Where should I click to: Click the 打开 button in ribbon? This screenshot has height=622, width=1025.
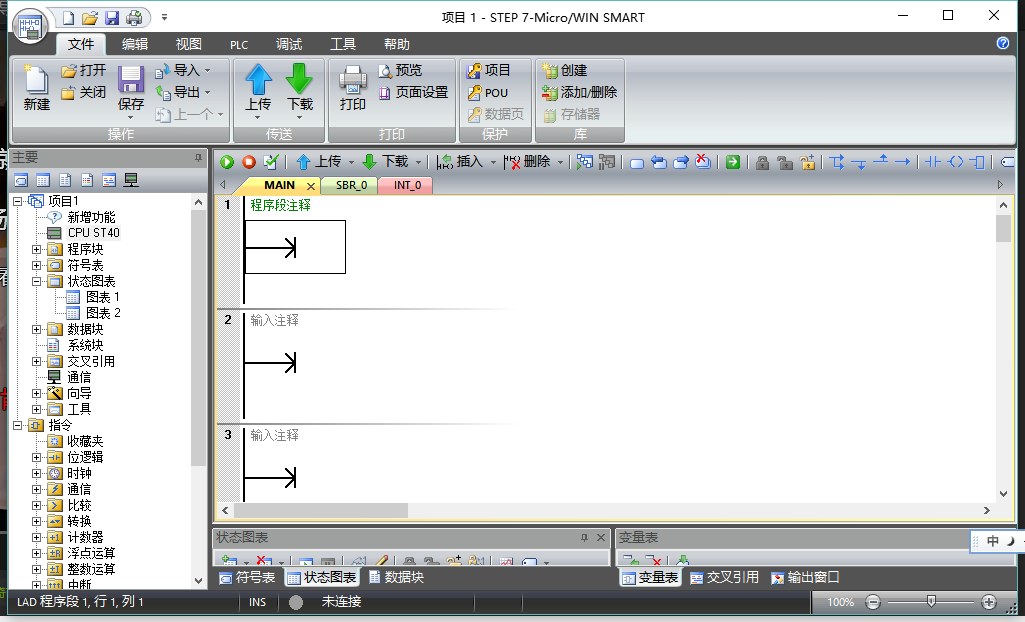click(x=83, y=71)
